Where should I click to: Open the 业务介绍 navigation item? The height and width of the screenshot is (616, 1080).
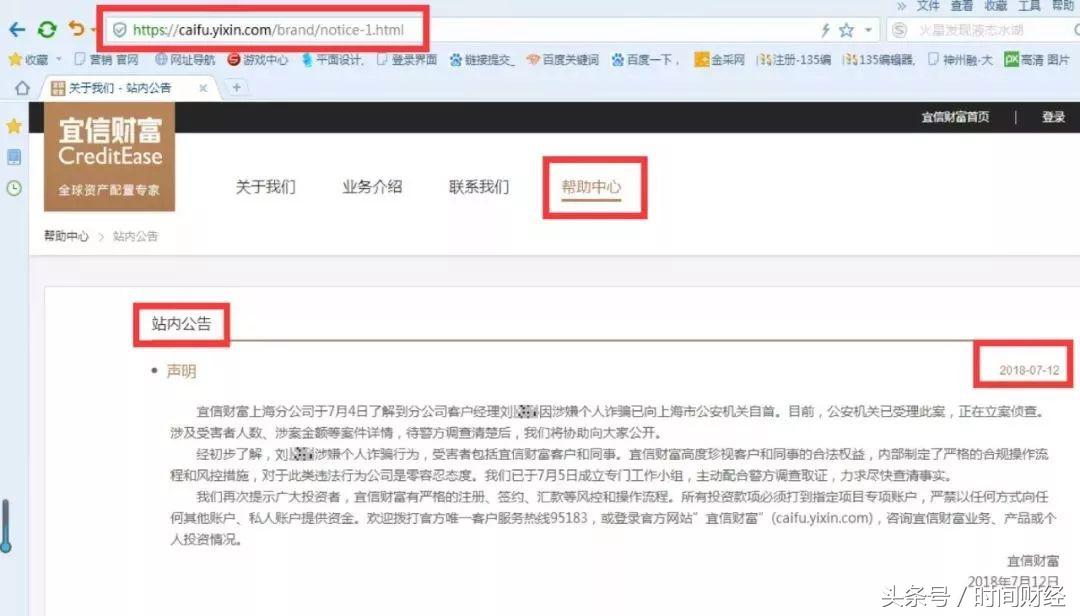[371, 187]
